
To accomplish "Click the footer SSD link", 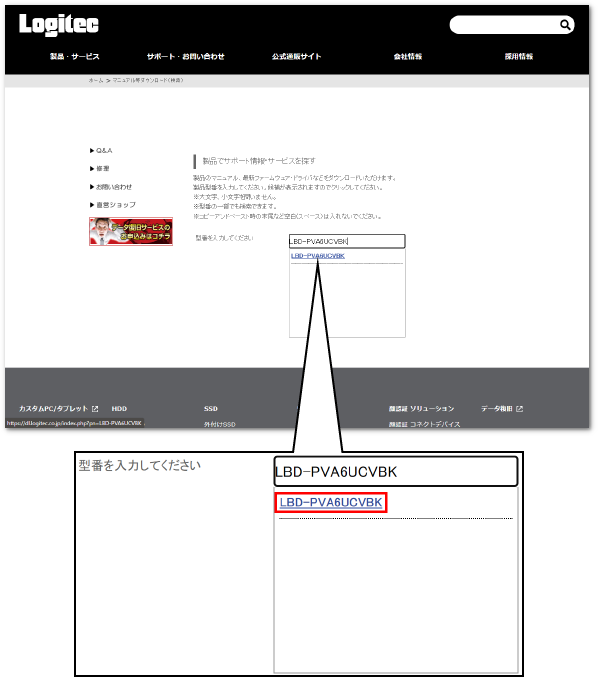I will click(x=211, y=408).
